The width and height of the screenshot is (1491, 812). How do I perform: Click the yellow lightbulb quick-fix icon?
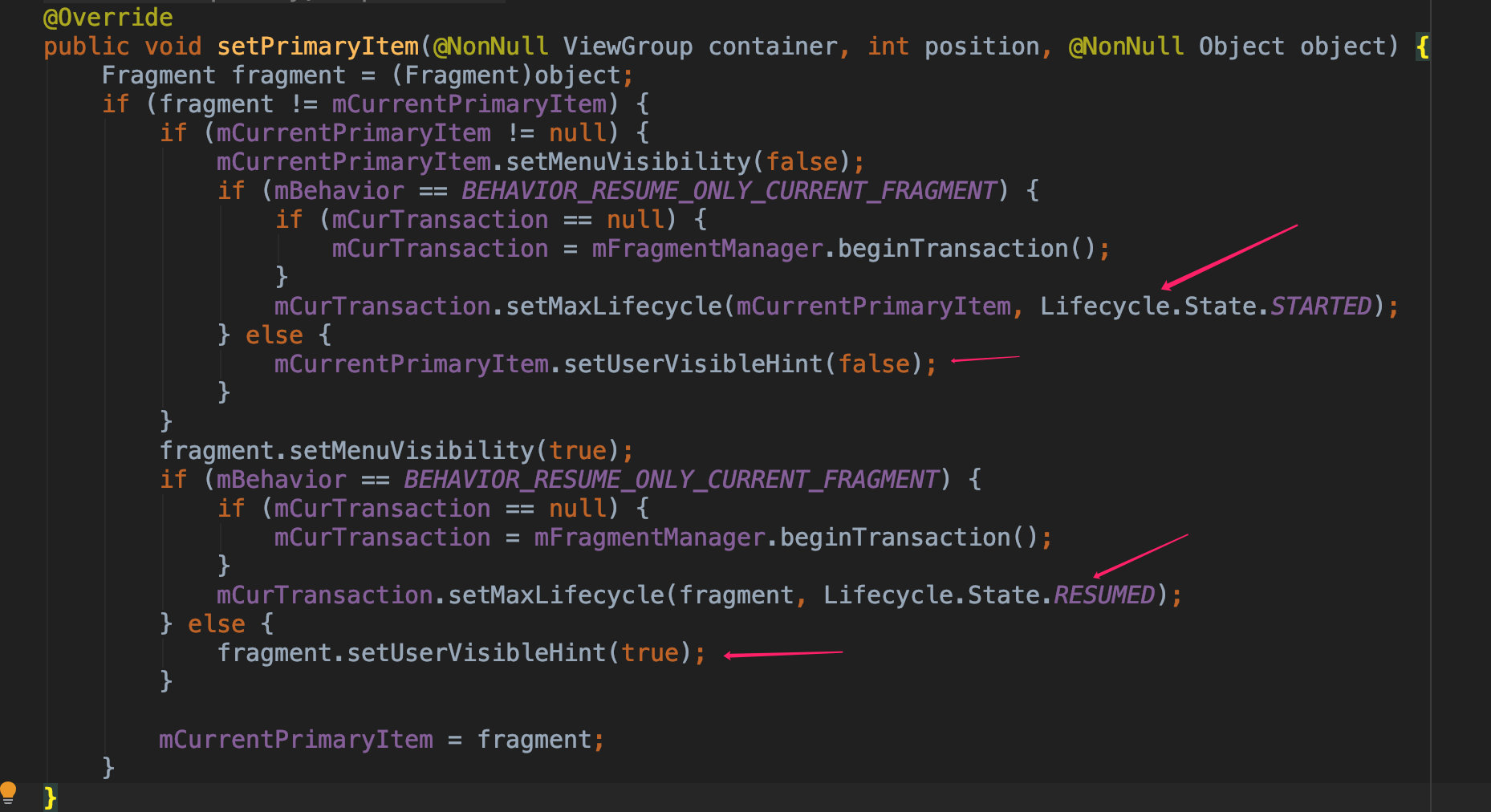pyautogui.click(x=8, y=792)
